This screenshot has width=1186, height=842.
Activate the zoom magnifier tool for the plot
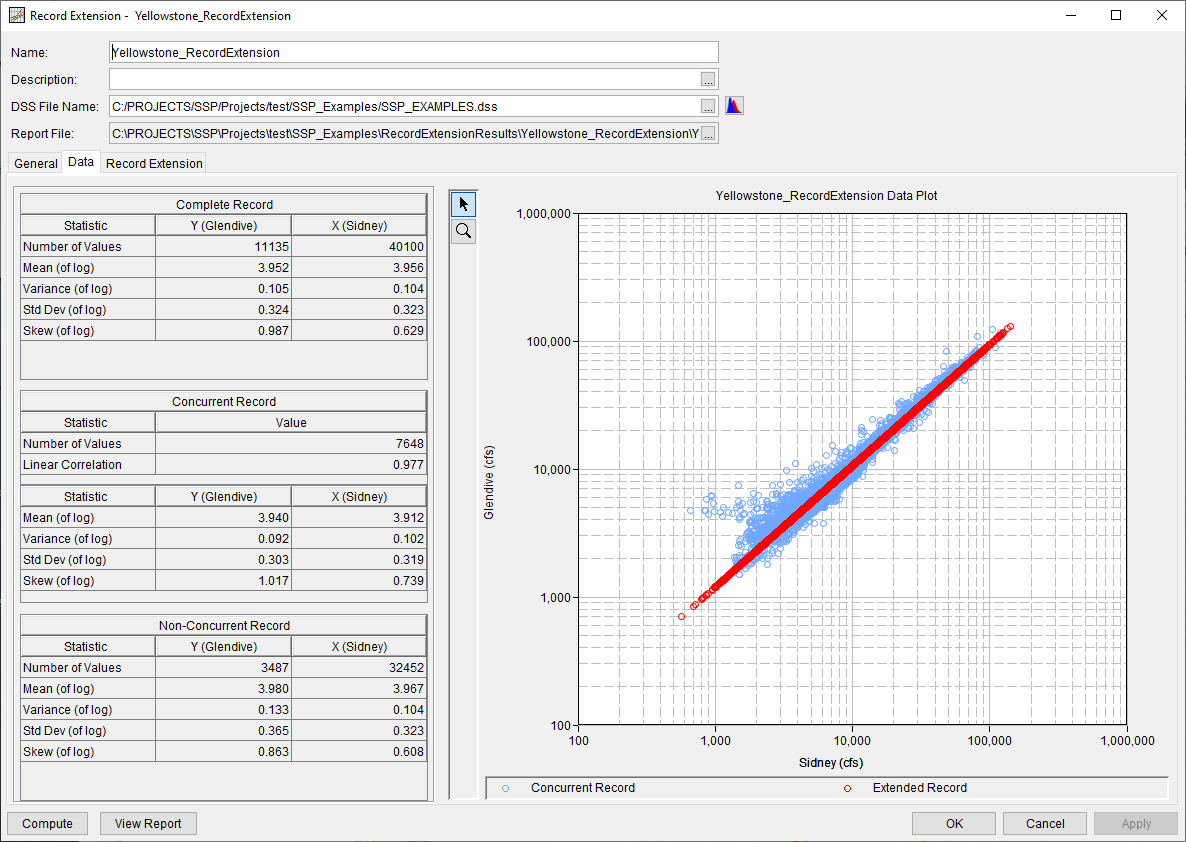[463, 230]
